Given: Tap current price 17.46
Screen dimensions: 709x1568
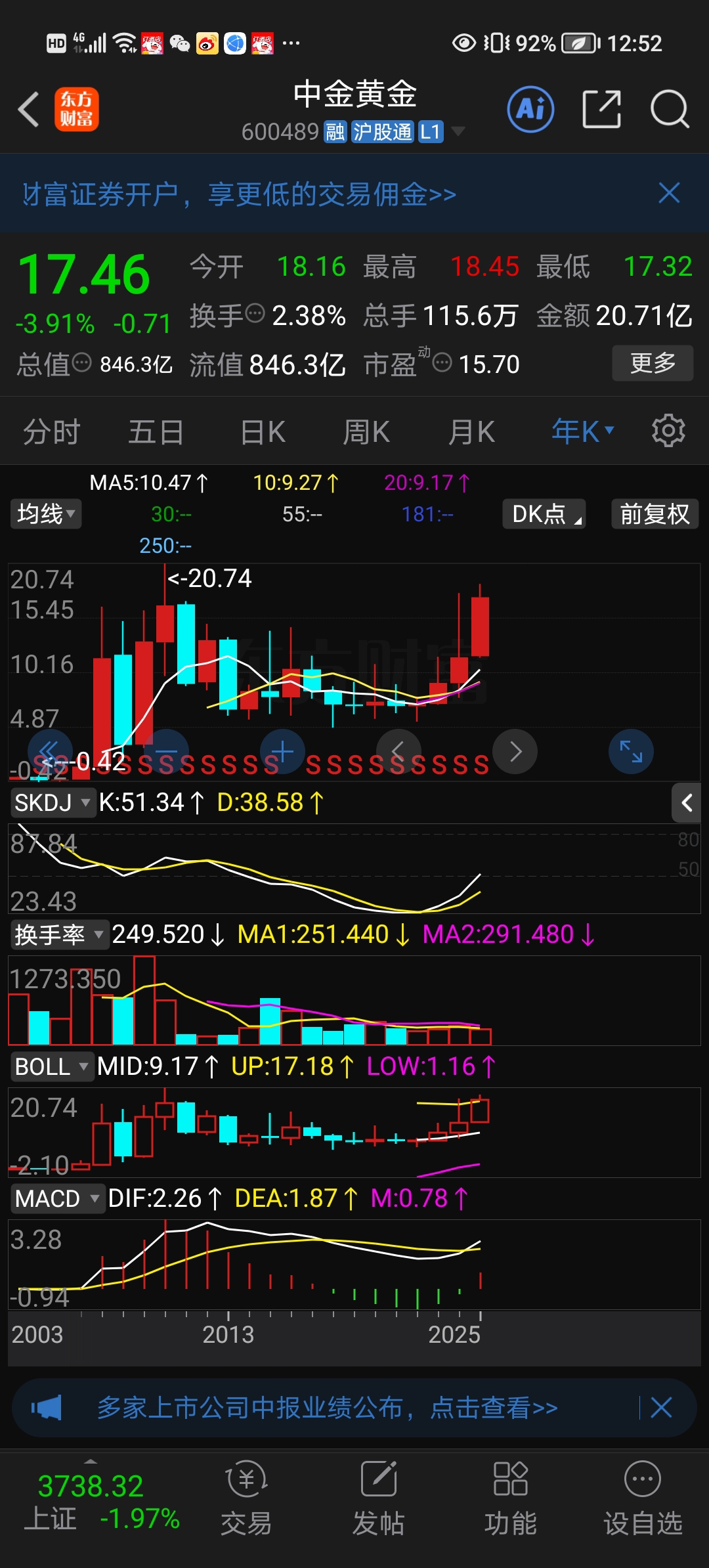Looking at the screenshot, I should pyautogui.click(x=84, y=274).
